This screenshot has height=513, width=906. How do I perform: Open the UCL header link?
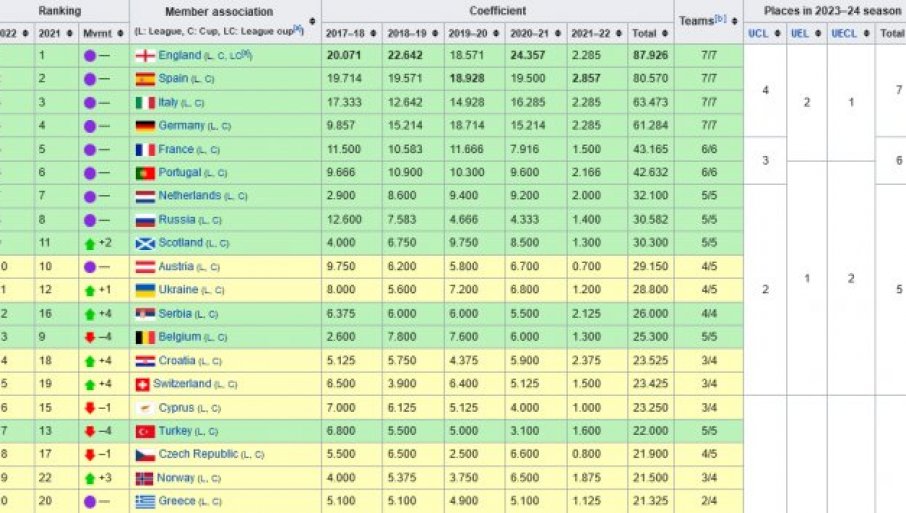(x=759, y=33)
